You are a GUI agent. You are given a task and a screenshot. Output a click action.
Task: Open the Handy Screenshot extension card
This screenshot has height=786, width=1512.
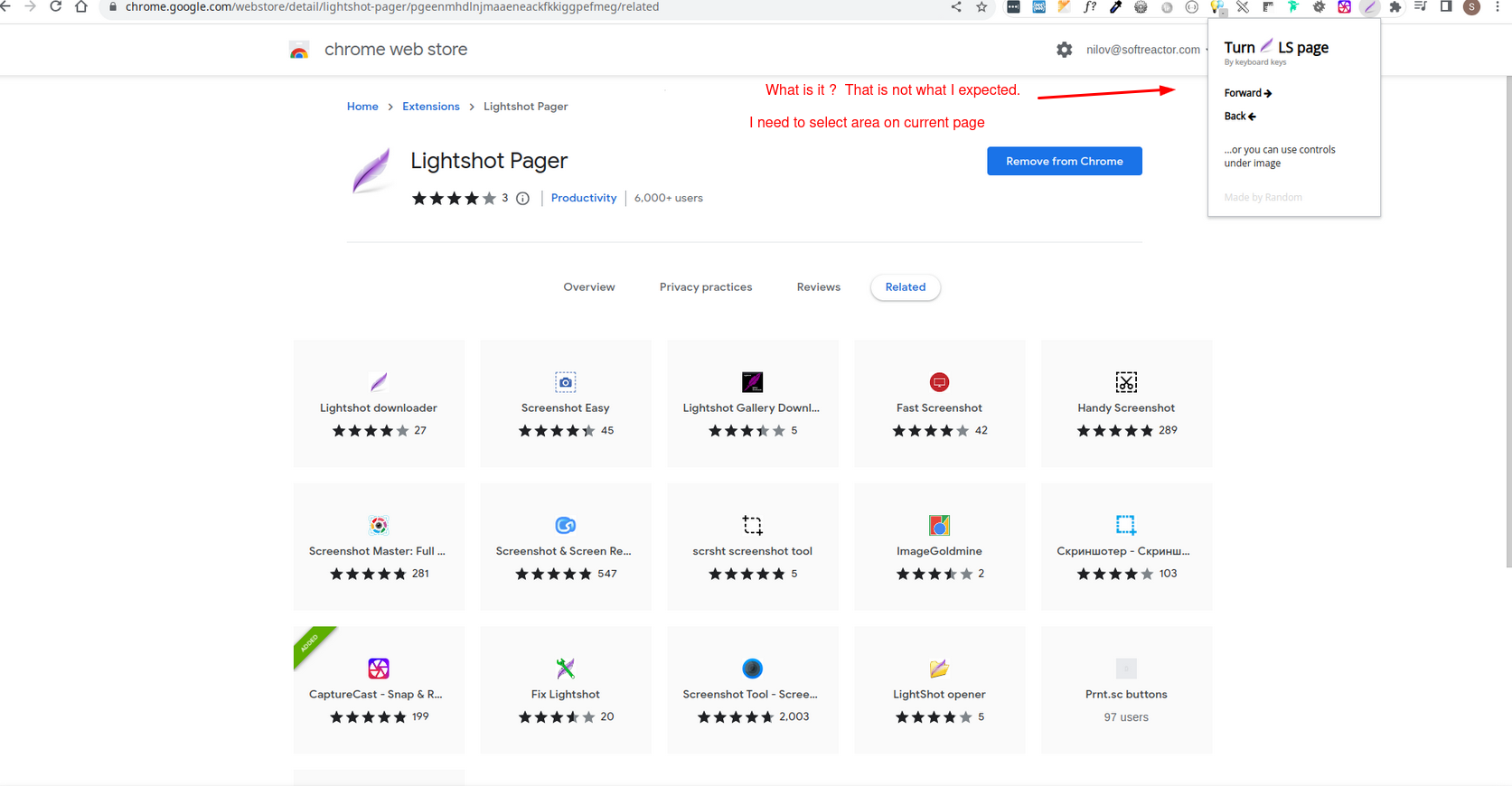(1126, 404)
